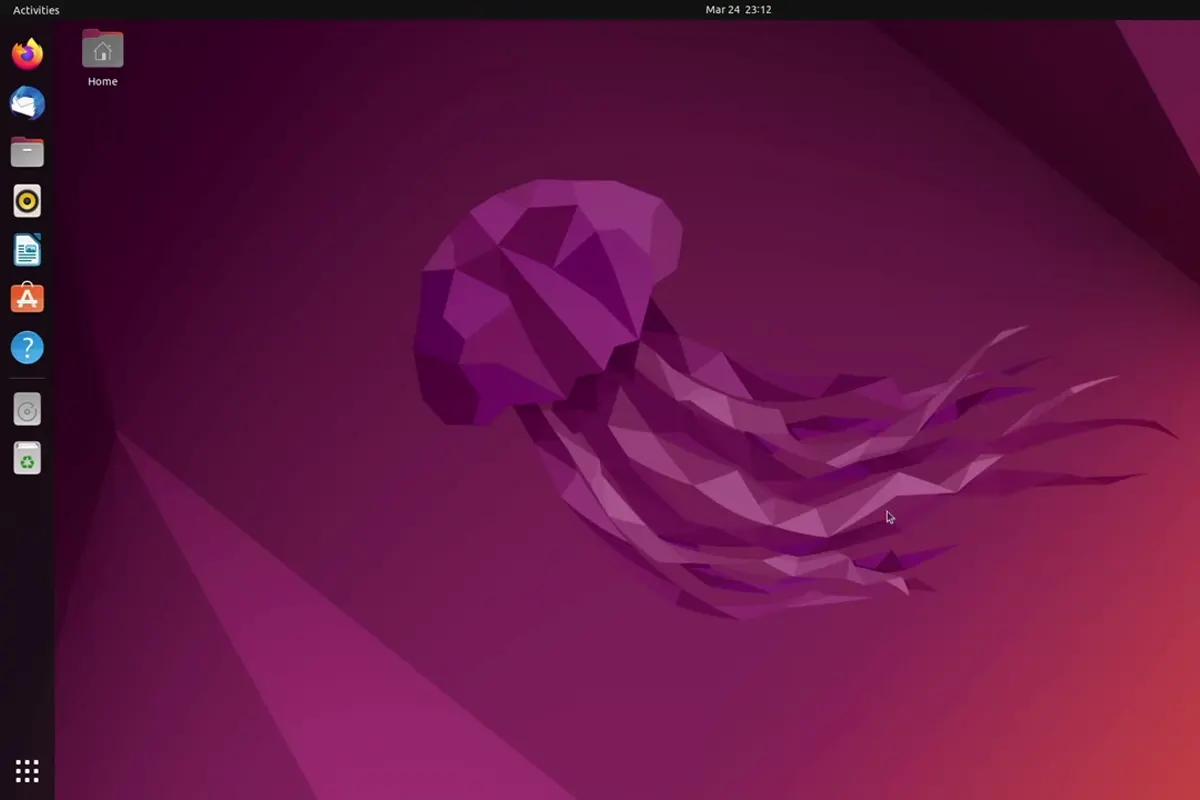Show Applications using the grid button
This screenshot has width=1200, height=800.
coord(27,771)
